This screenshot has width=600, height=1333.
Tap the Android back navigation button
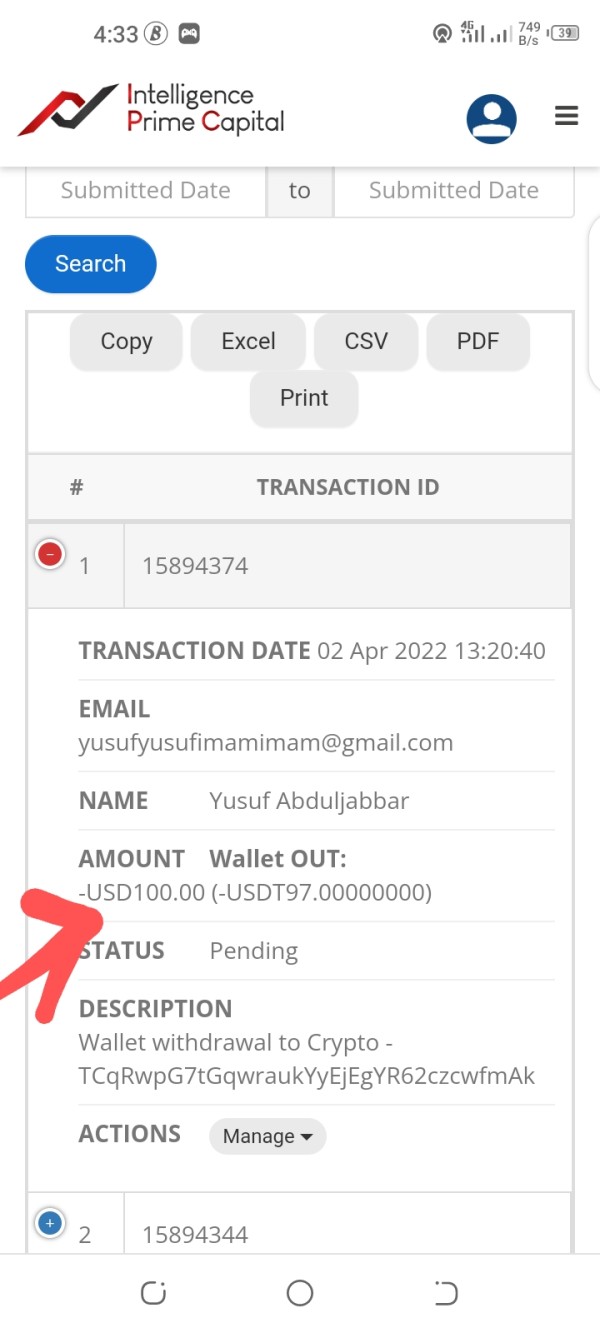tap(446, 1293)
